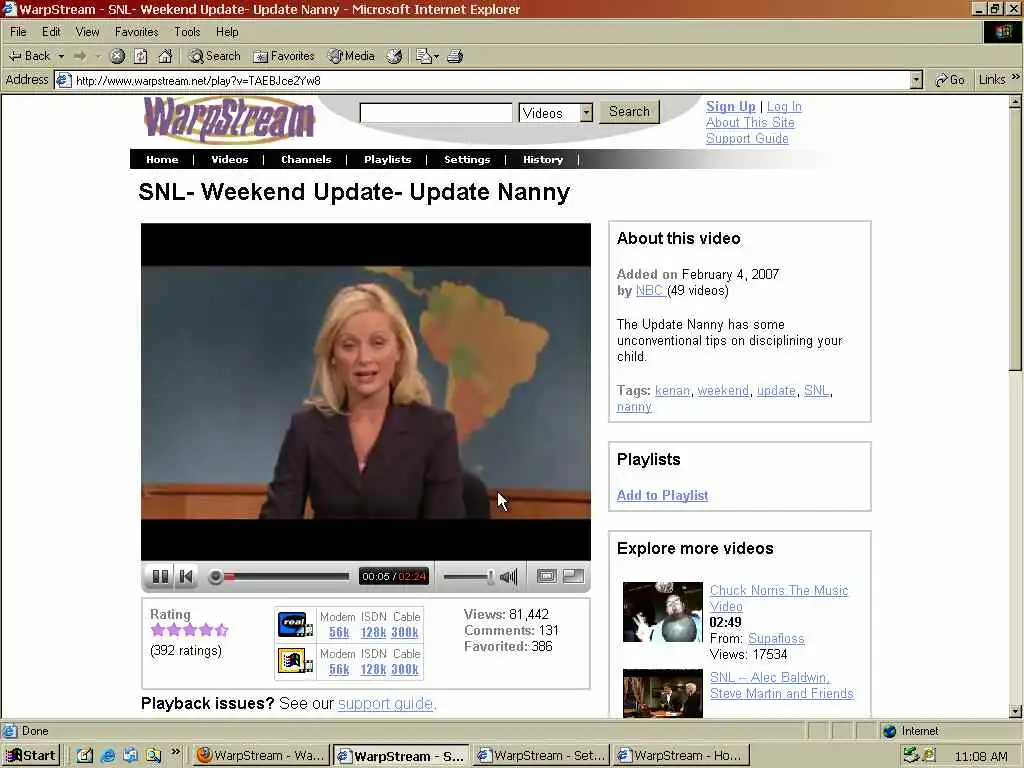Viewport: 1024px width, 768px height.
Task: Open the Support Guide header link
Action: click(x=747, y=138)
